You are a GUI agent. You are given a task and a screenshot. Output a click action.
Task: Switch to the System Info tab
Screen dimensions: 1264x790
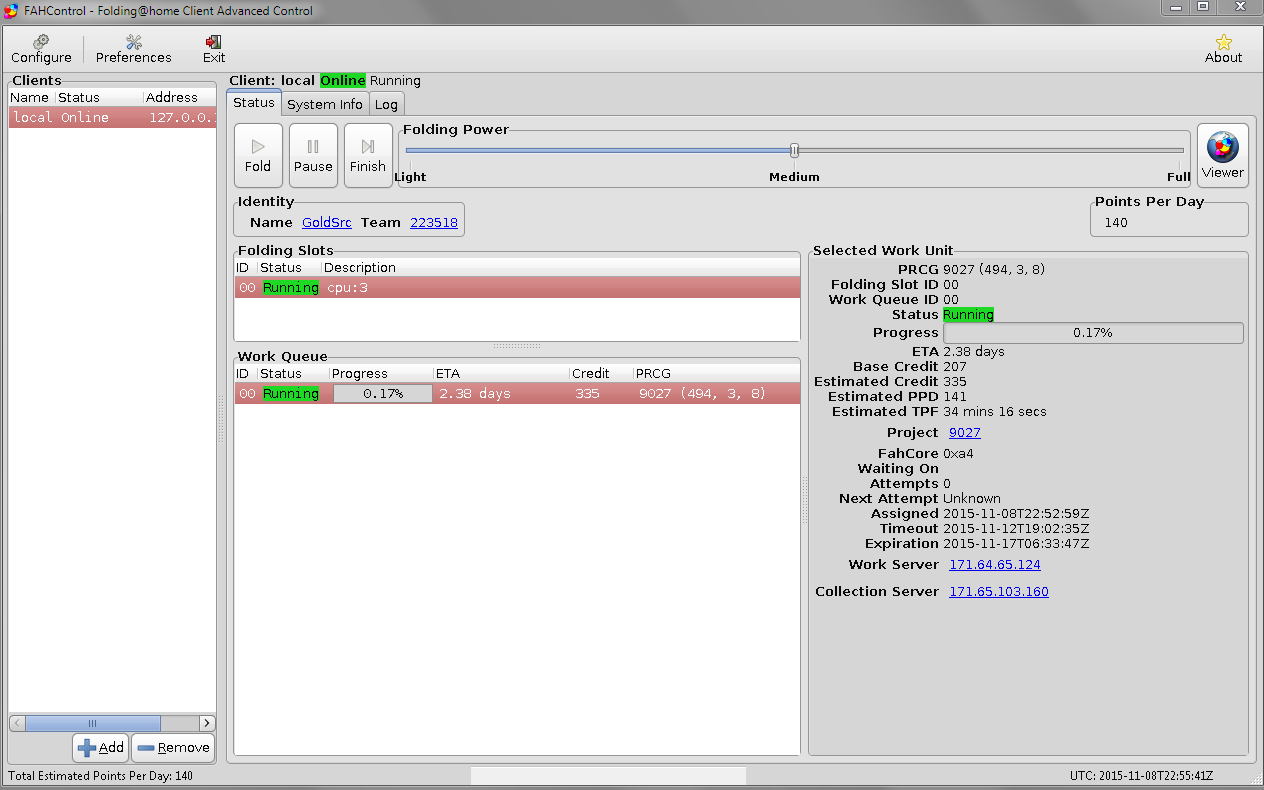click(x=325, y=104)
